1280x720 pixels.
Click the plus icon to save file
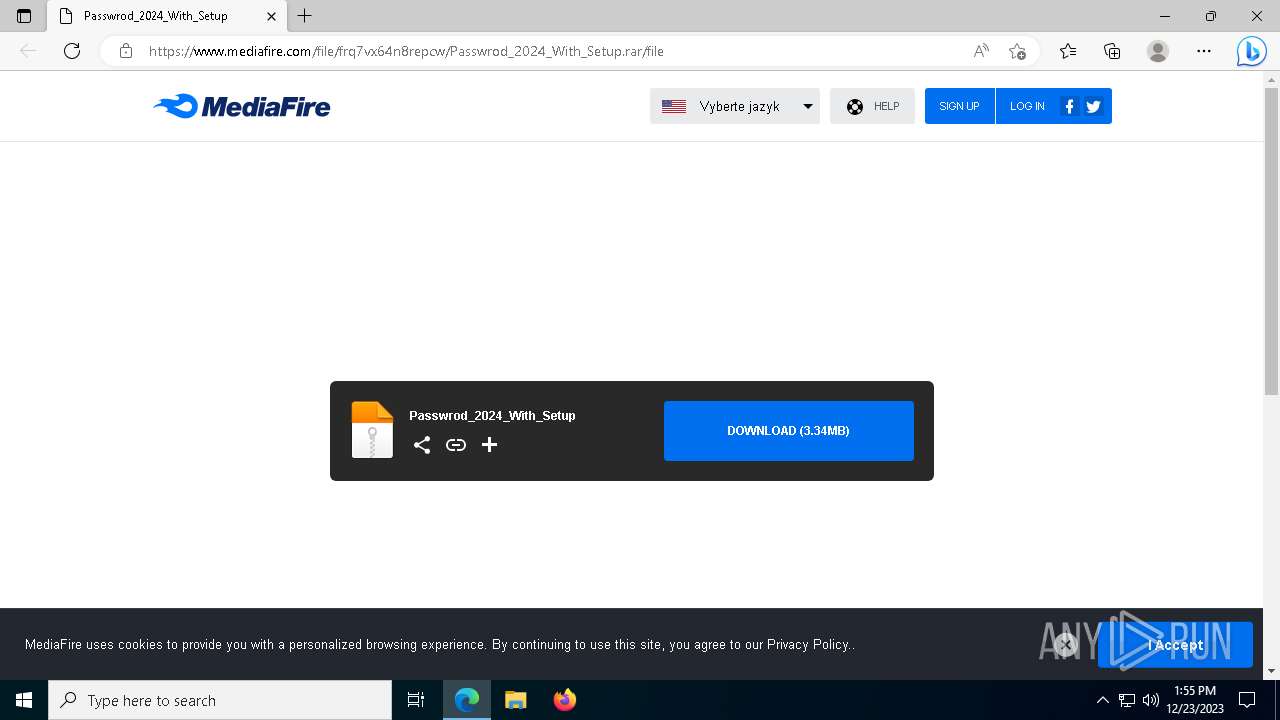click(x=489, y=445)
